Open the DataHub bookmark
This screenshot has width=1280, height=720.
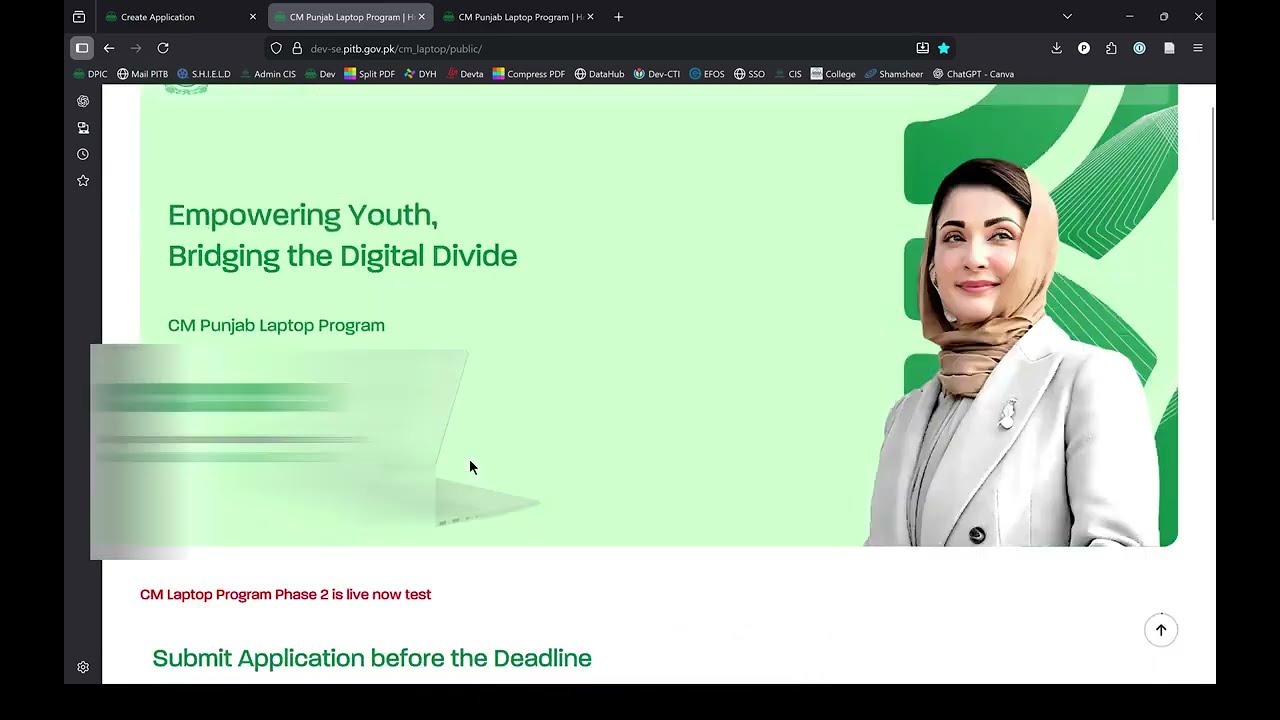click(x=599, y=74)
